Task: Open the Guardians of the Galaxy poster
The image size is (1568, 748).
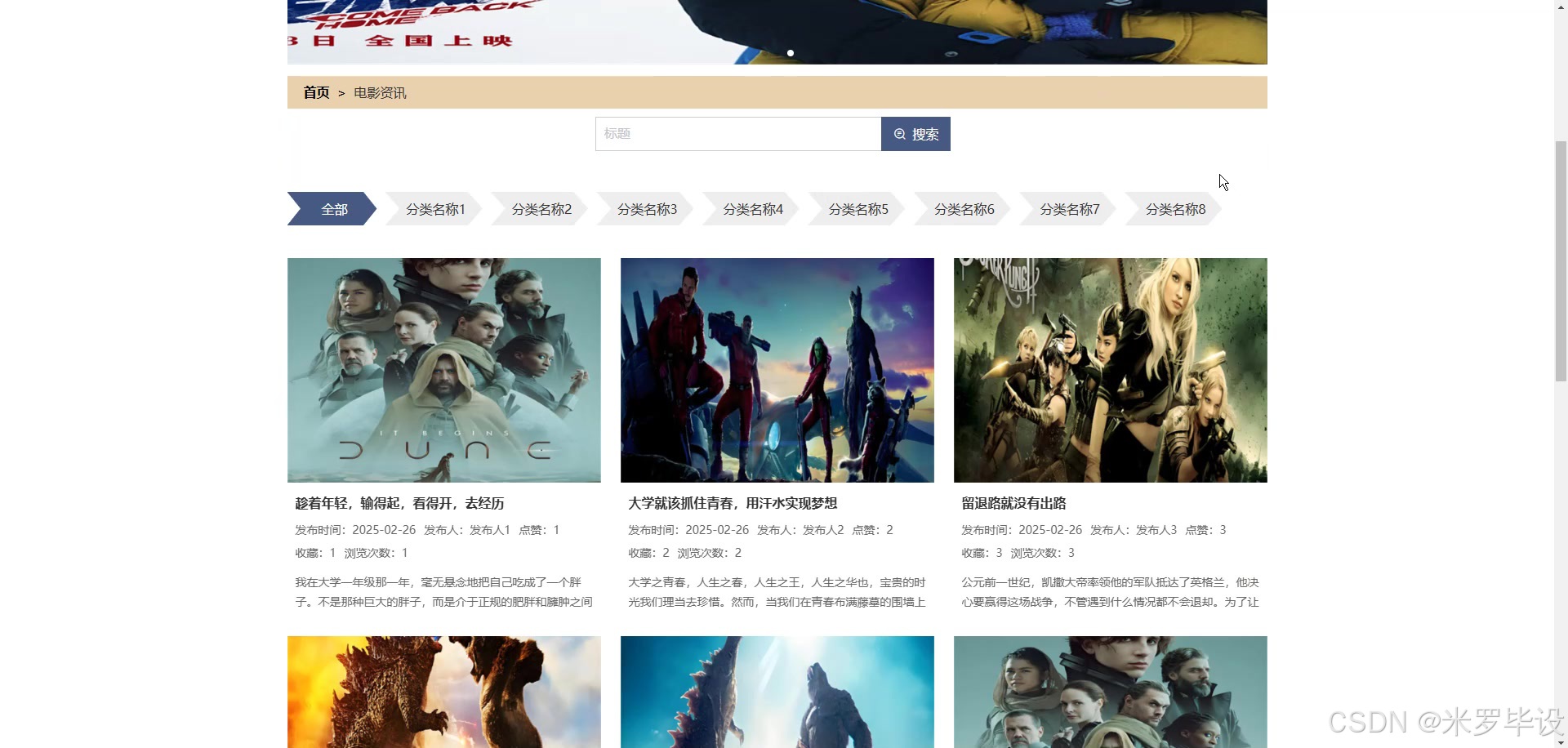Action: click(x=777, y=370)
